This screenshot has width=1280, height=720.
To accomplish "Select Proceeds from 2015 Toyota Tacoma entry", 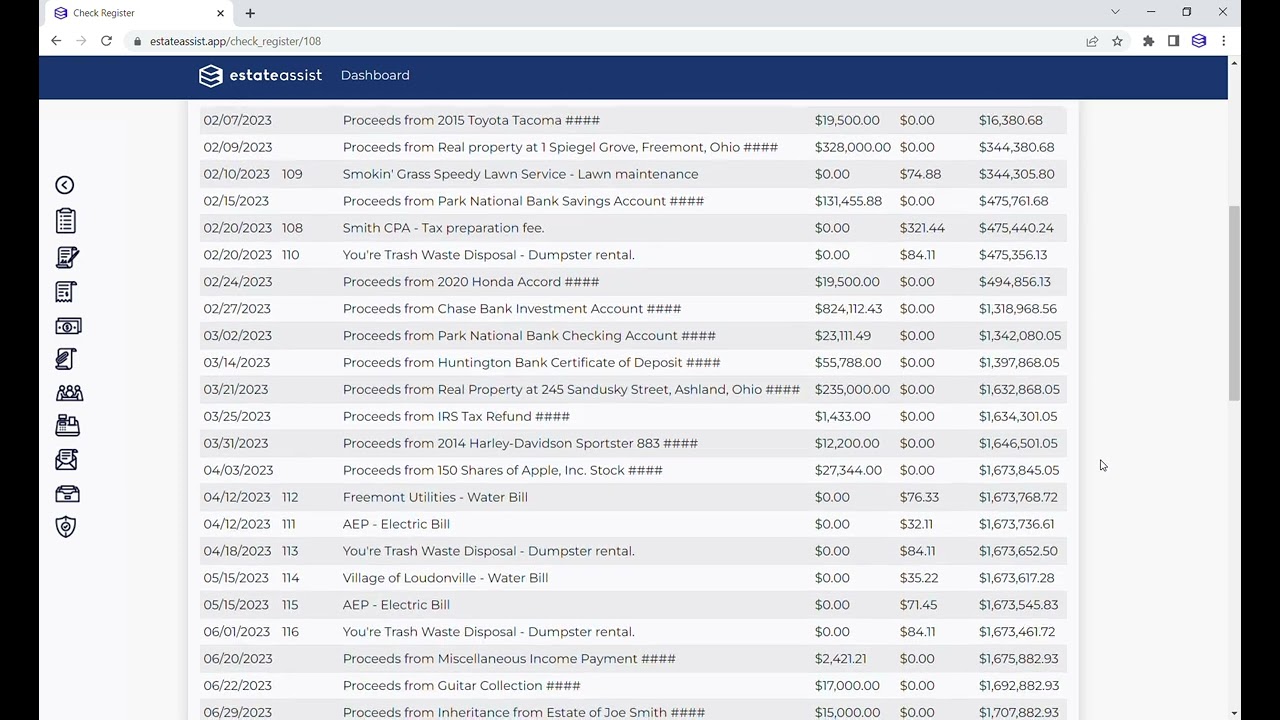I will coord(633,120).
